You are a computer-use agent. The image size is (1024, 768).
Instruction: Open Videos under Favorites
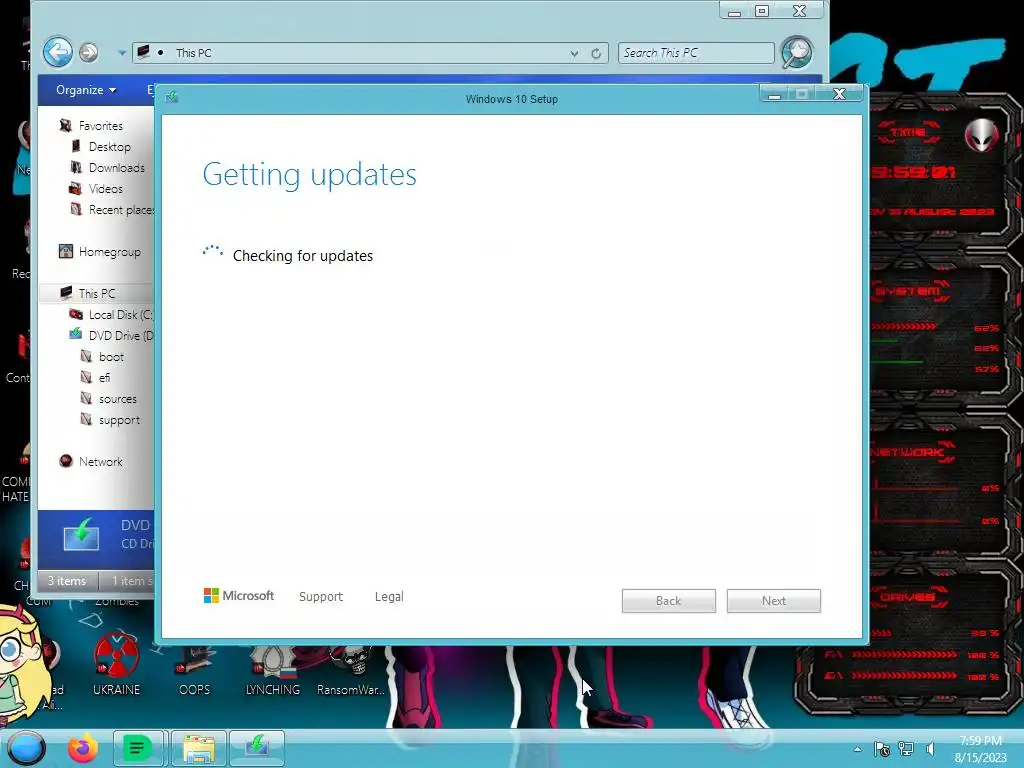point(105,189)
